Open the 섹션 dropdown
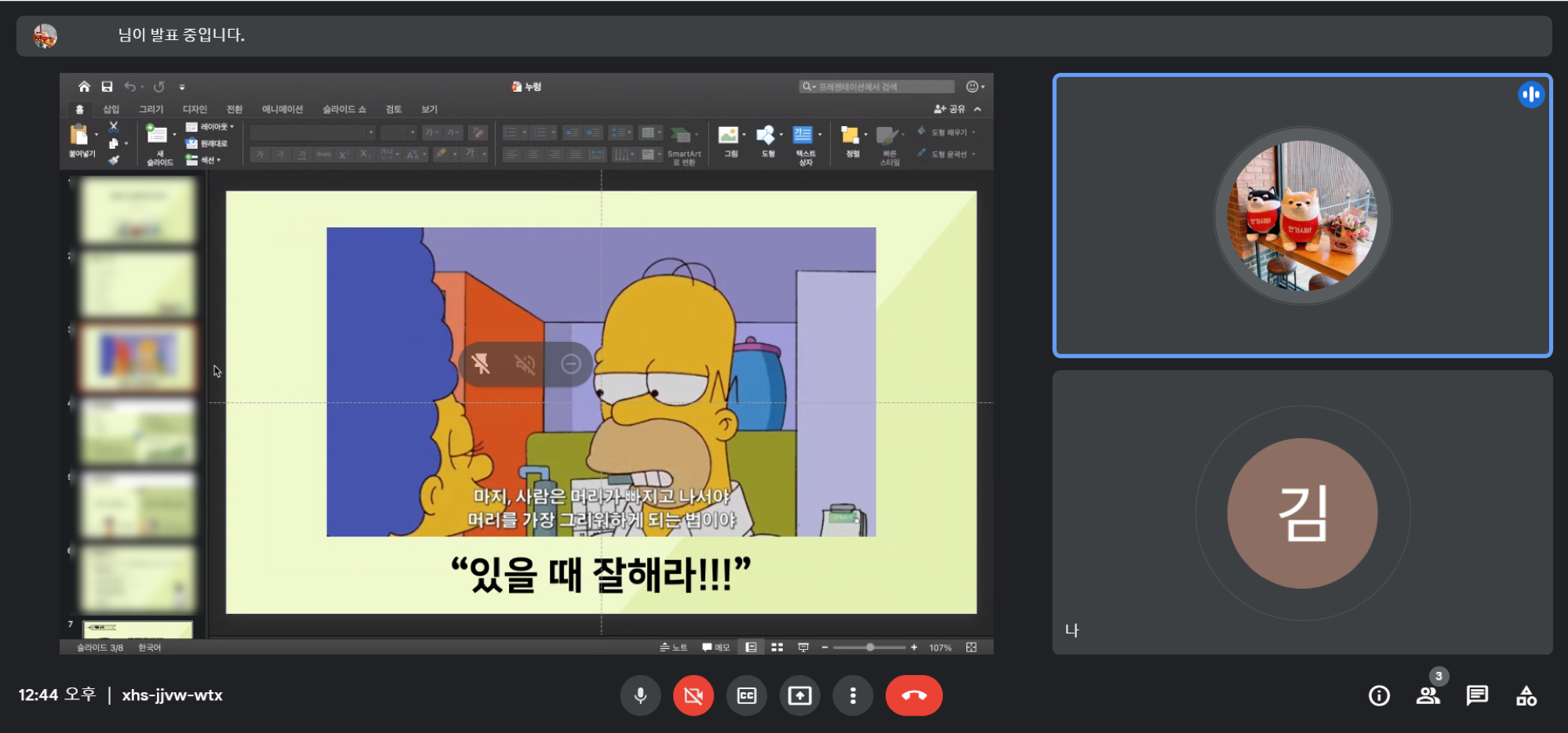The image size is (1568, 733). [x=203, y=160]
